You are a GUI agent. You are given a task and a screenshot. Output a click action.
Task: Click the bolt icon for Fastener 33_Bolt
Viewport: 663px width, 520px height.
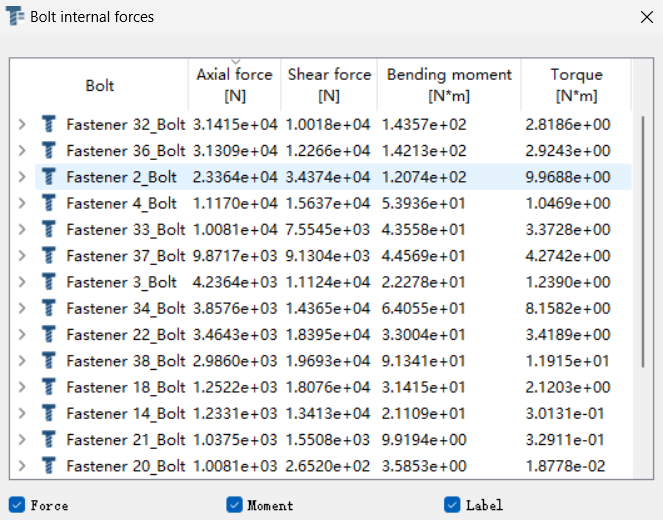point(49,229)
